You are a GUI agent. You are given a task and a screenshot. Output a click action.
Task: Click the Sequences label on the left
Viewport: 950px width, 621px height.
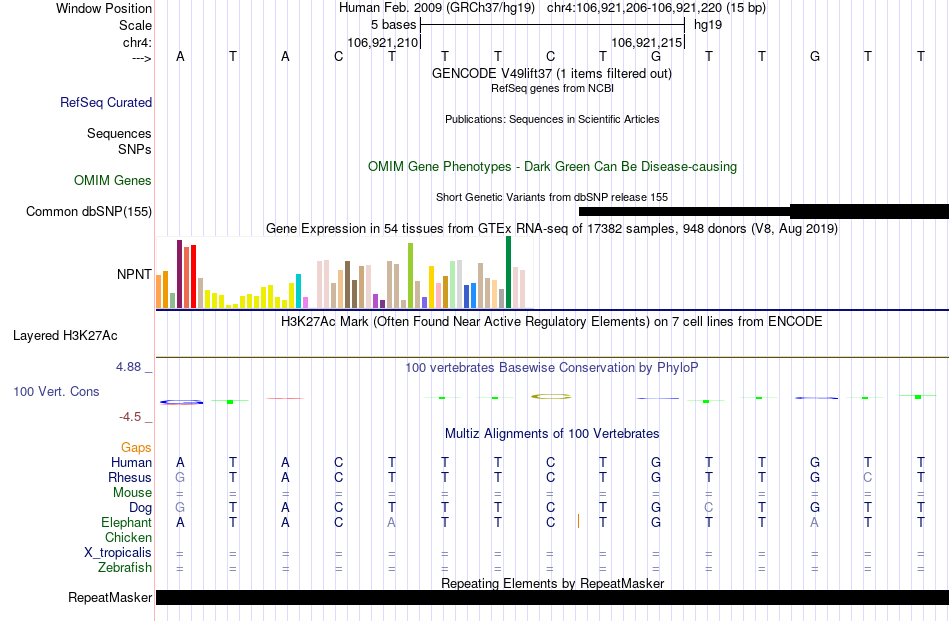point(119,133)
